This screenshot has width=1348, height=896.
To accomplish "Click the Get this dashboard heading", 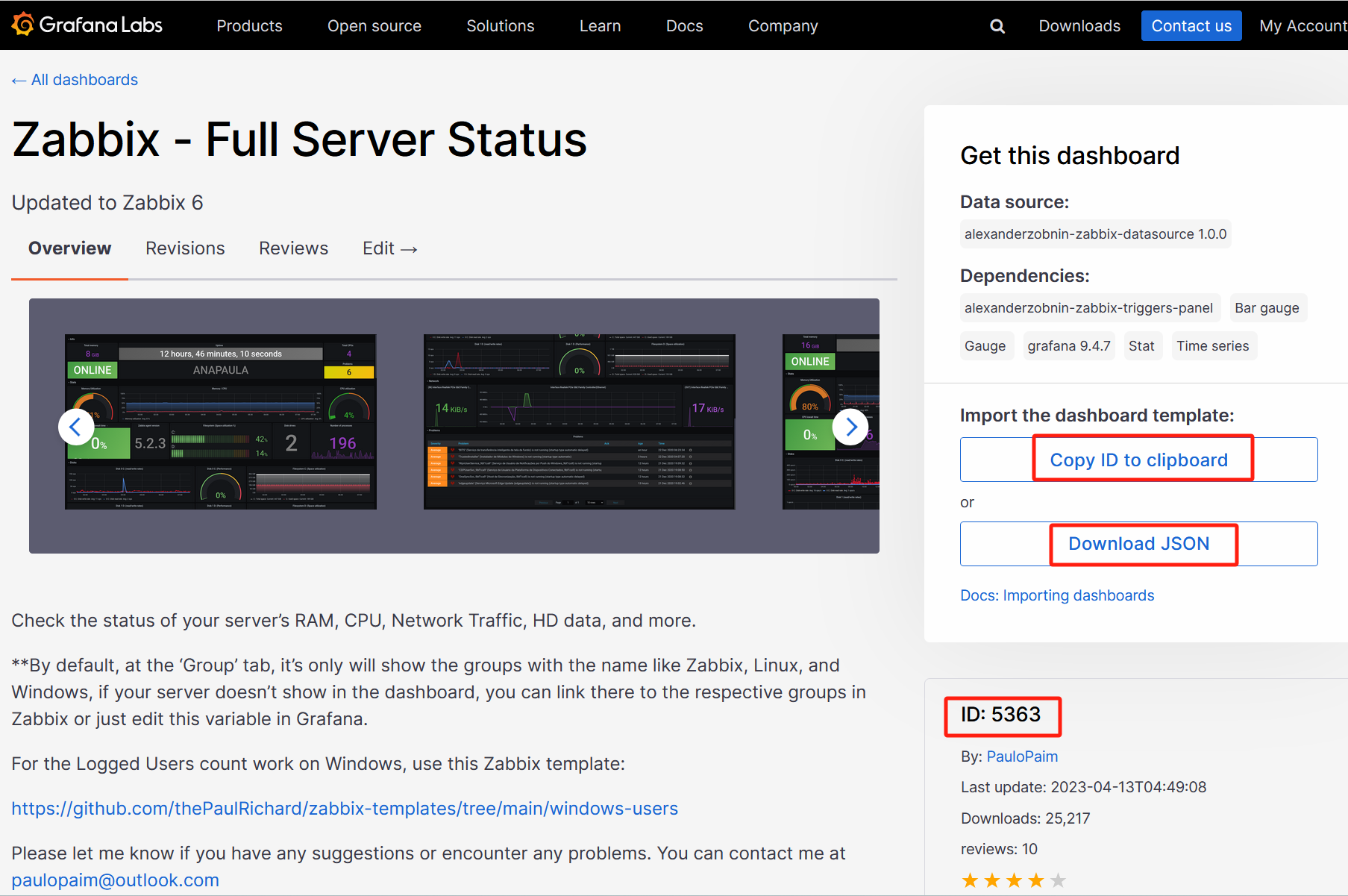I will (x=1070, y=156).
